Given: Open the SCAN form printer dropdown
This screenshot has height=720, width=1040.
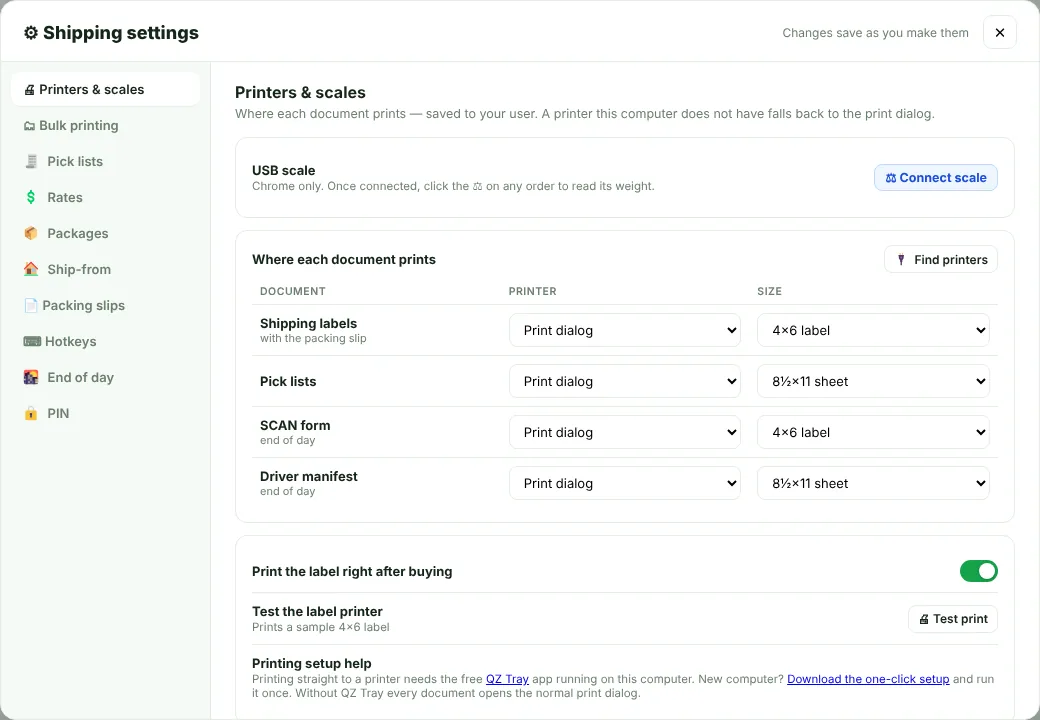Looking at the screenshot, I should (624, 432).
